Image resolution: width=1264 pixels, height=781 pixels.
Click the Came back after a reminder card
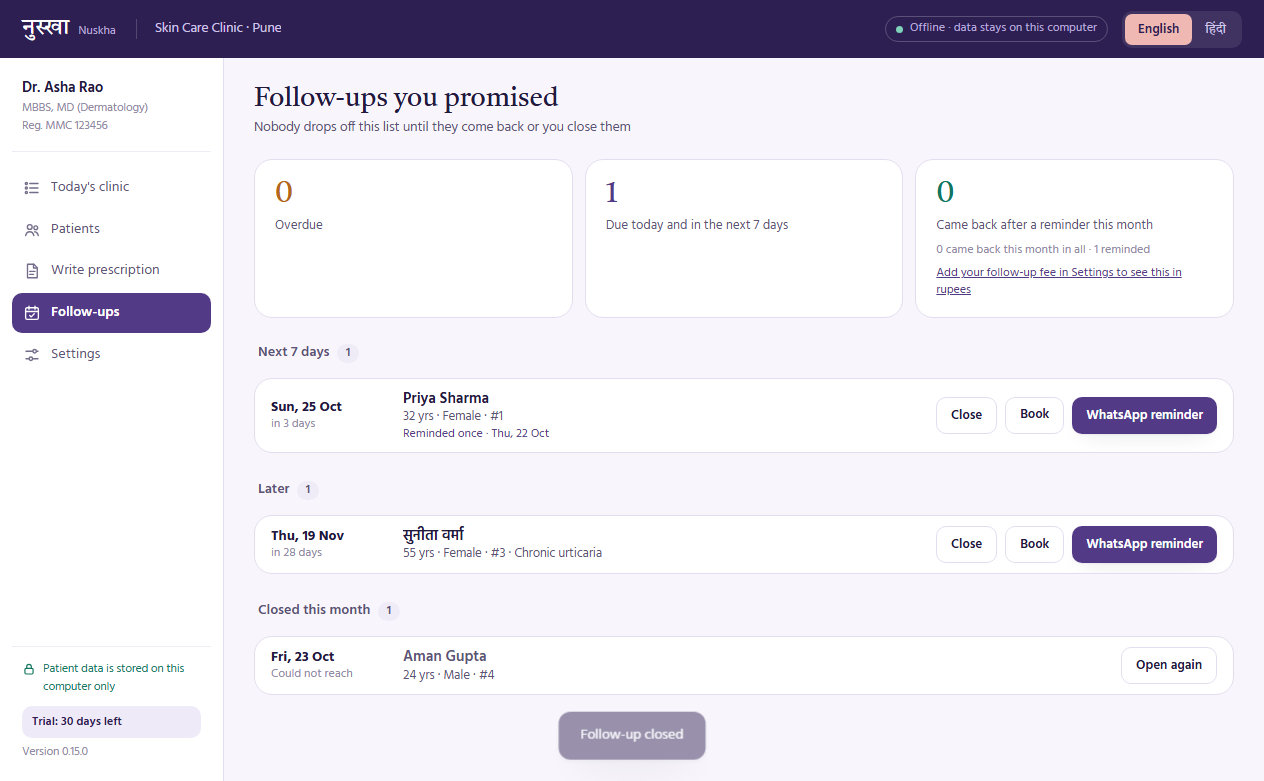pos(1074,238)
